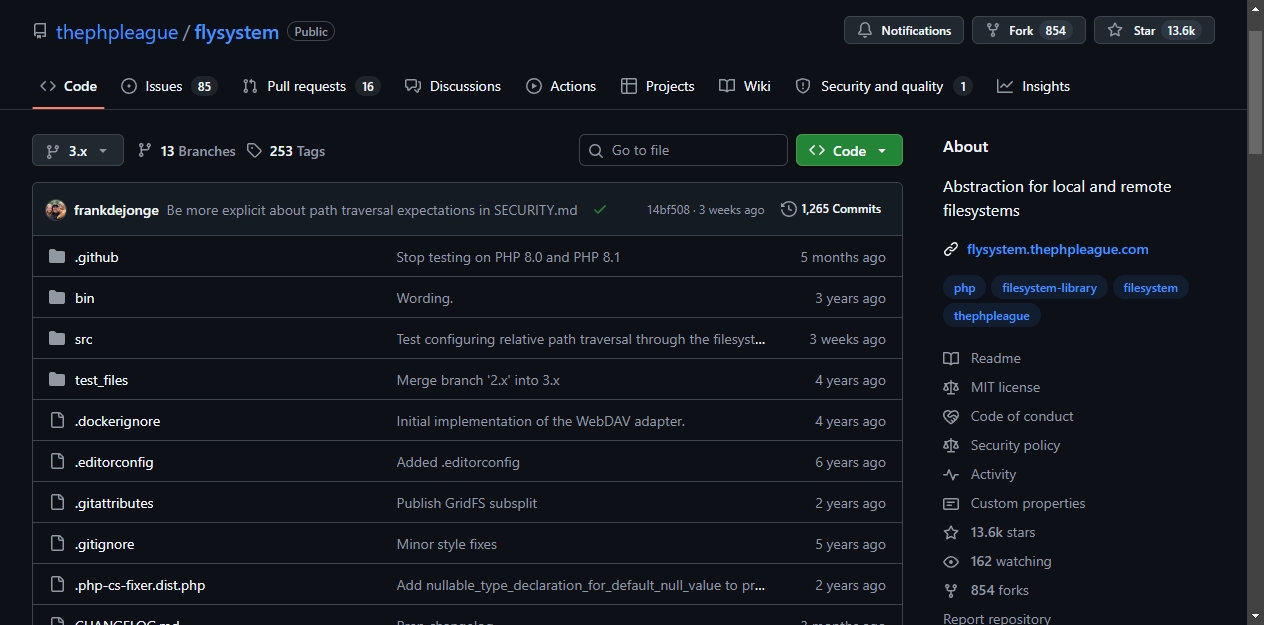Click the green checkmark commit status icon

click(x=600, y=209)
